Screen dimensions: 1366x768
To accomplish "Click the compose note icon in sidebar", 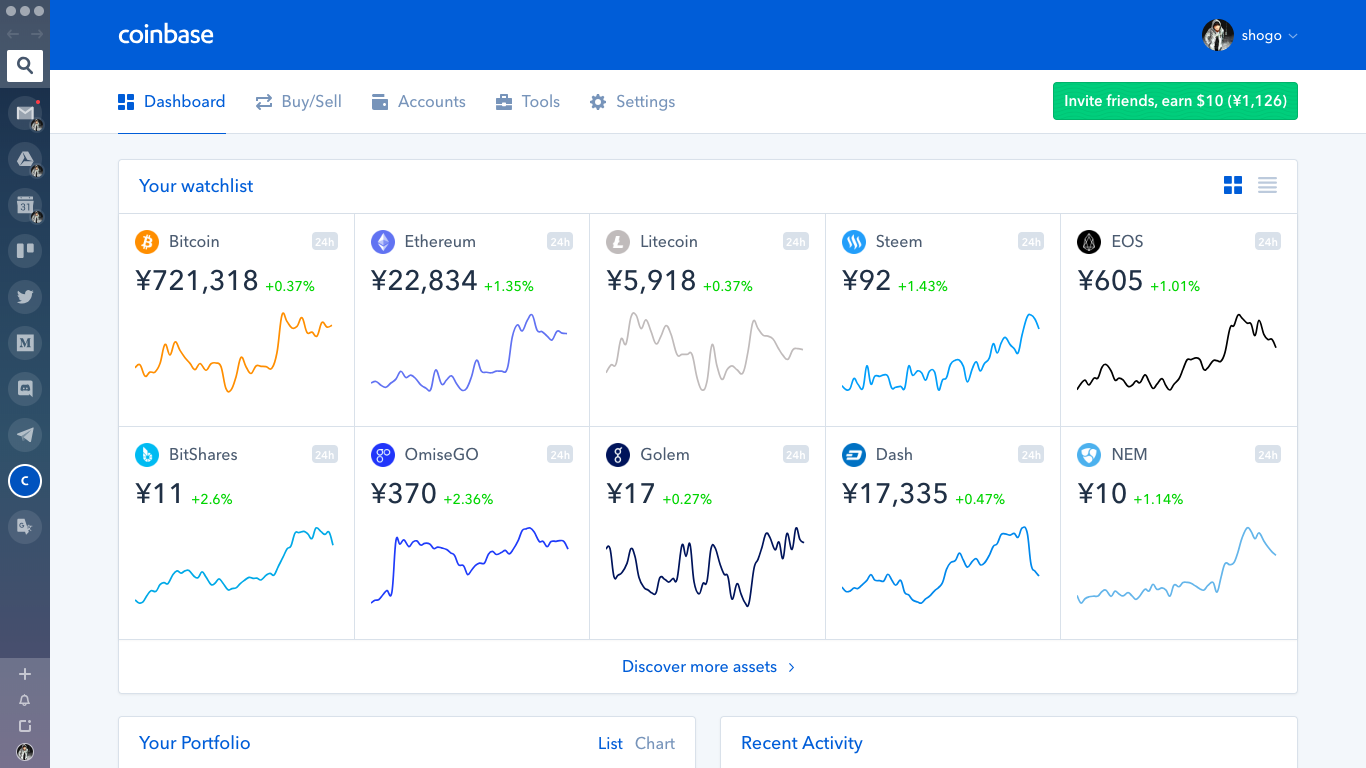I will point(25,726).
